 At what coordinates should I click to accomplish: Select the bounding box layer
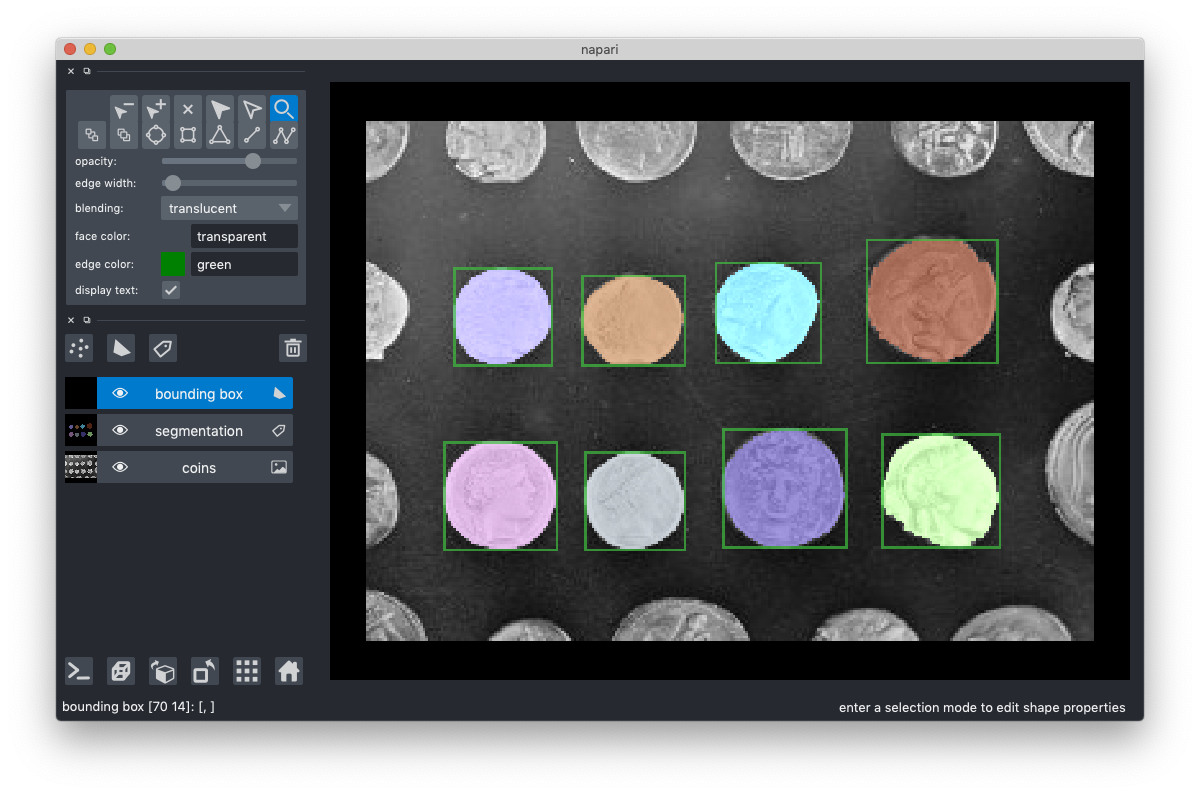pyautogui.click(x=196, y=393)
